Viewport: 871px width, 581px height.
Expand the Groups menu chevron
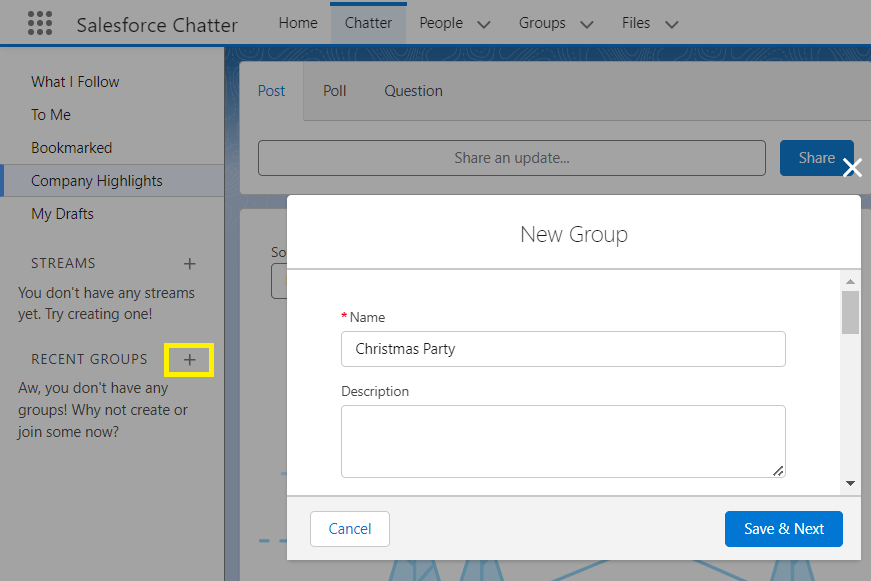587,24
